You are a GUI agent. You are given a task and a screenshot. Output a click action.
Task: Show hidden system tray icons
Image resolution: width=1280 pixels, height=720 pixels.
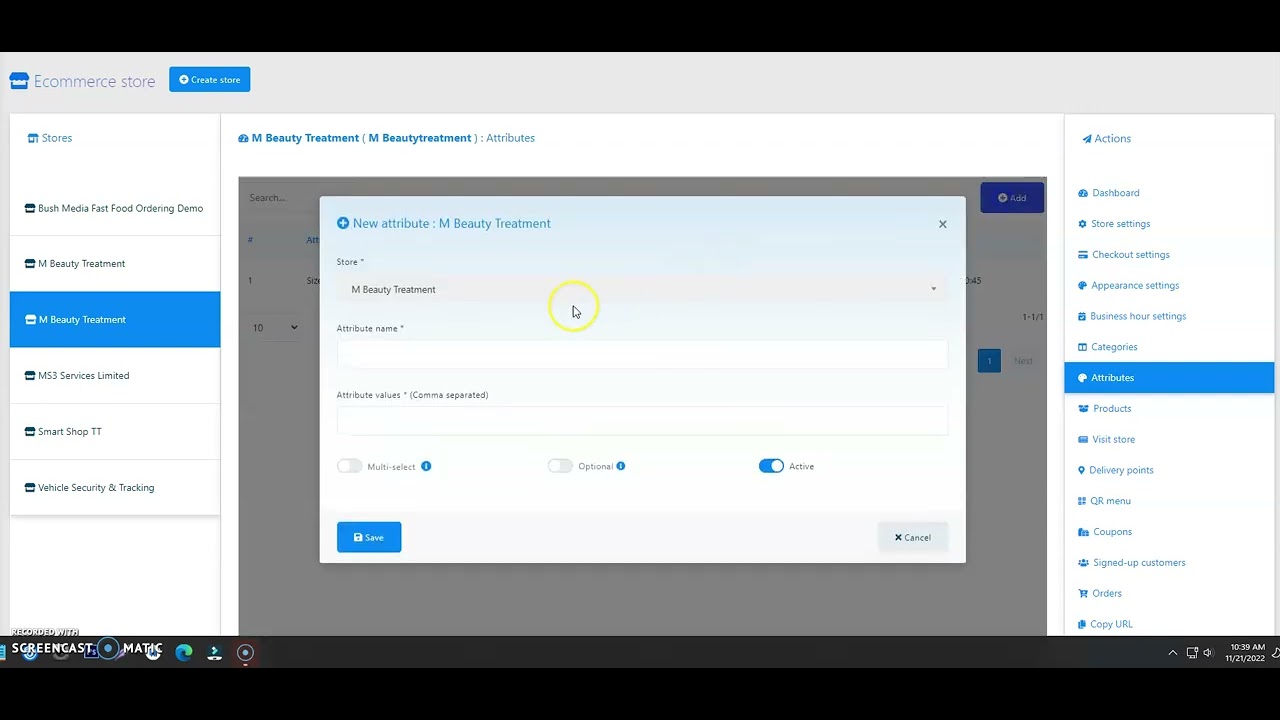coord(1172,653)
